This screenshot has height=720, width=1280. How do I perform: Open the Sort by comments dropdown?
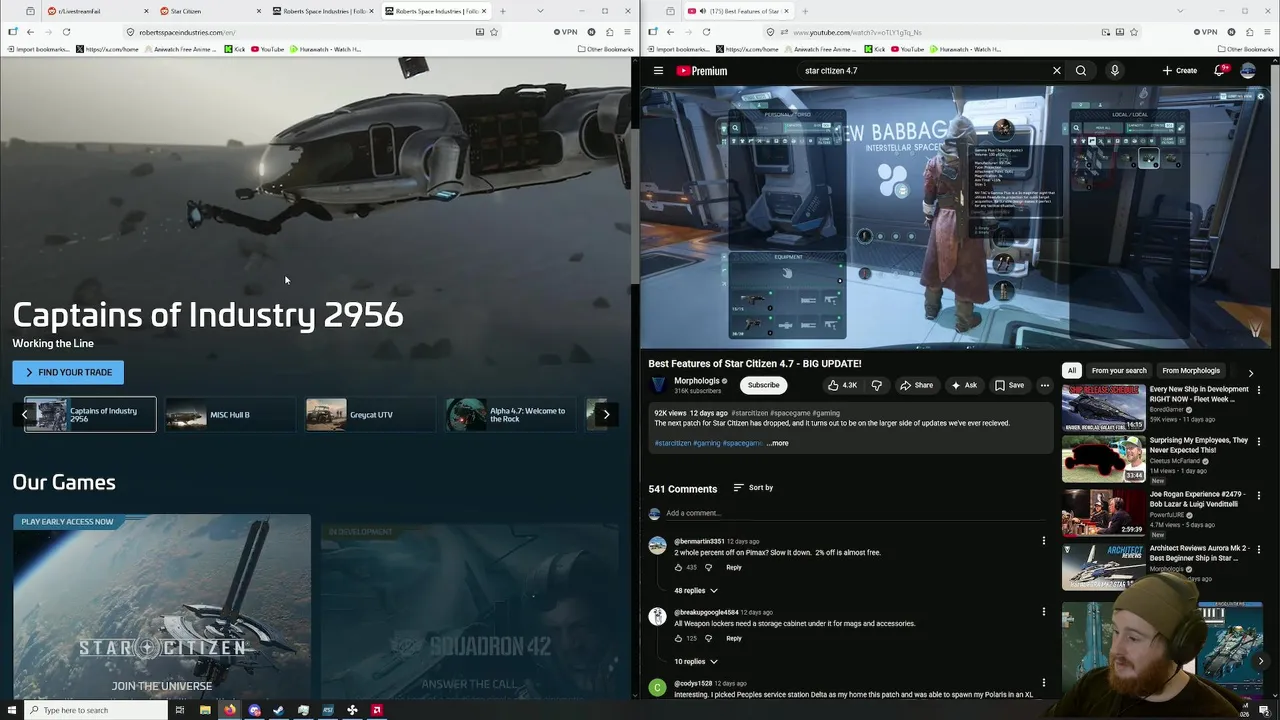coord(753,488)
